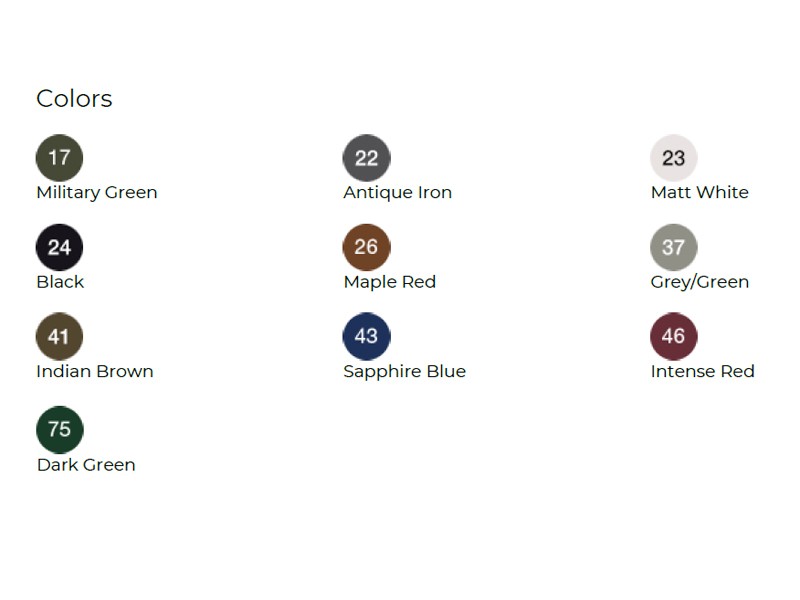
Task: Choose the Sapphire Blue 43 color swatch
Action: [366, 336]
